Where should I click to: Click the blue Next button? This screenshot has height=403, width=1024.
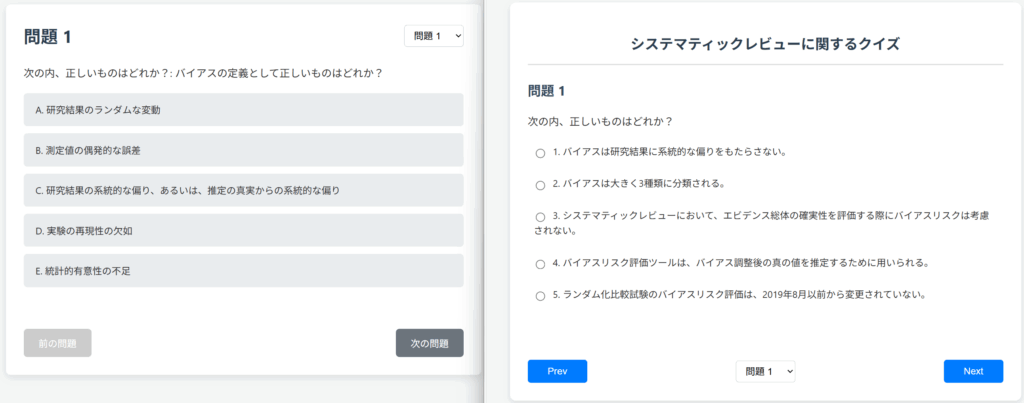[x=973, y=371]
